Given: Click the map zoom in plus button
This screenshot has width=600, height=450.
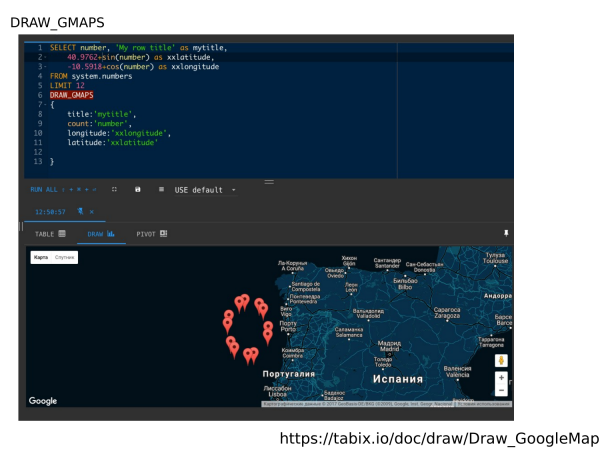Looking at the screenshot, I should pos(501,379).
